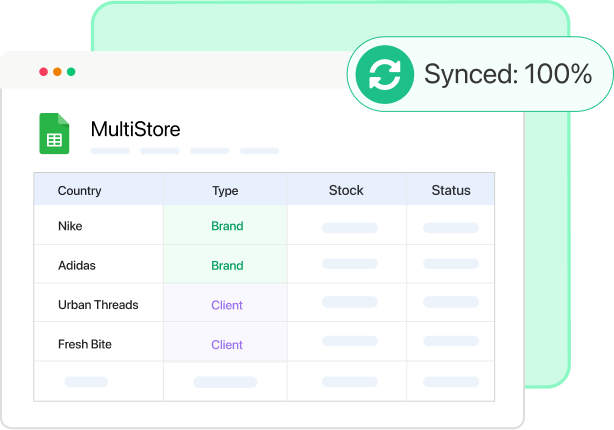Click the Stock column header
This screenshot has height=430, width=614.
tap(347, 190)
